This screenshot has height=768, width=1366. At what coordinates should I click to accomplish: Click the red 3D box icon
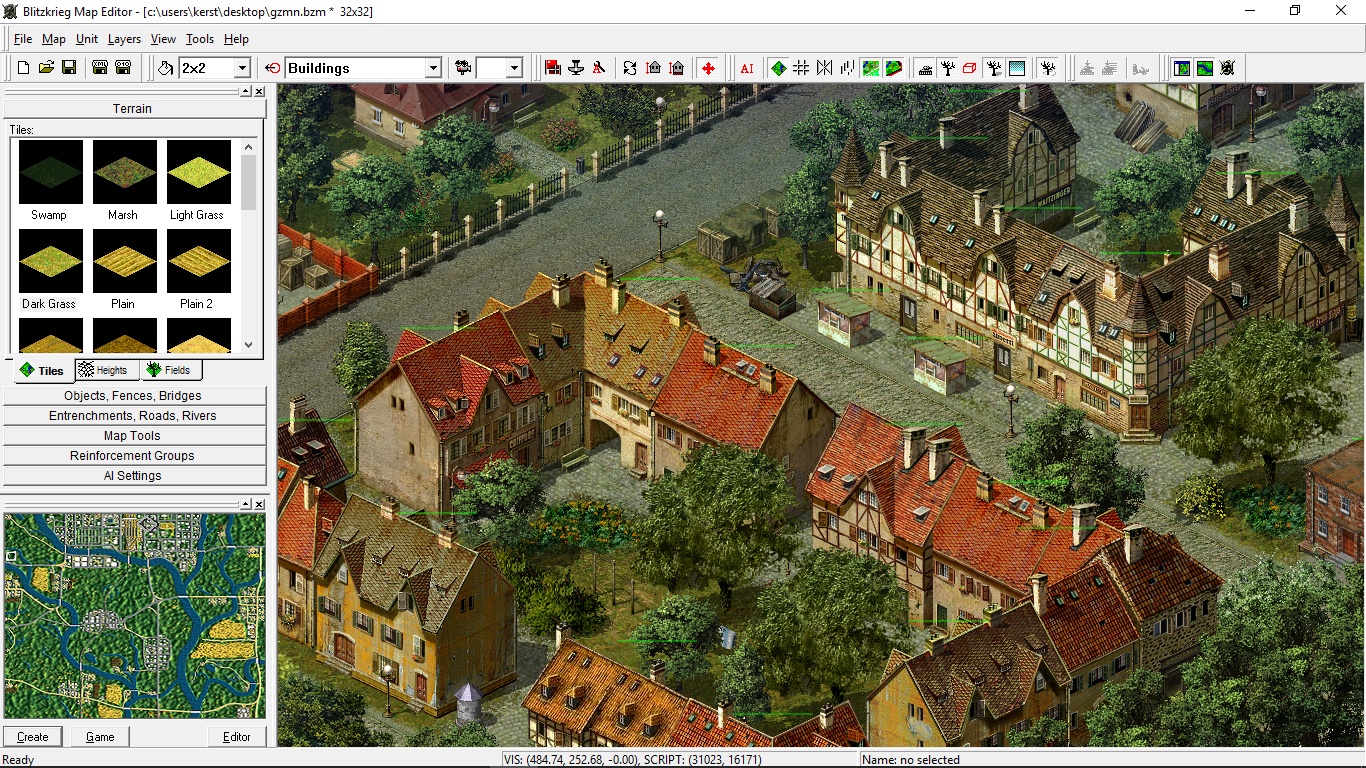point(969,68)
